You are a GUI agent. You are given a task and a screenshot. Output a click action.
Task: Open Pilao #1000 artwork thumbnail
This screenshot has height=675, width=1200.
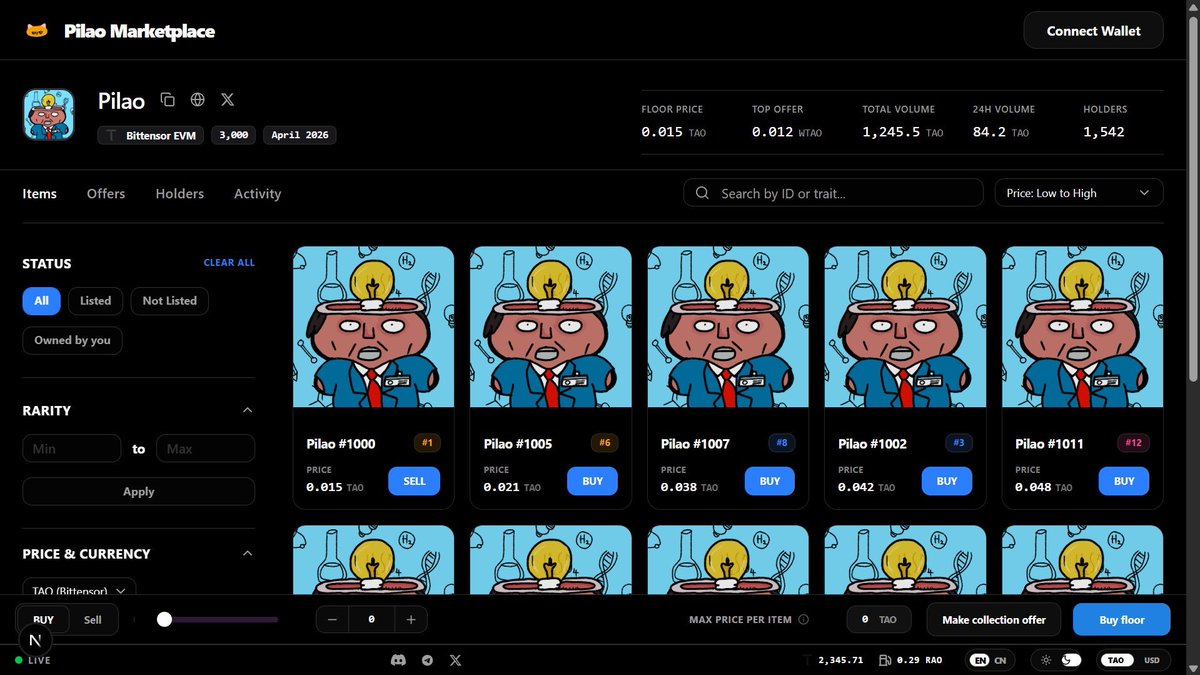pyautogui.click(x=374, y=327)
